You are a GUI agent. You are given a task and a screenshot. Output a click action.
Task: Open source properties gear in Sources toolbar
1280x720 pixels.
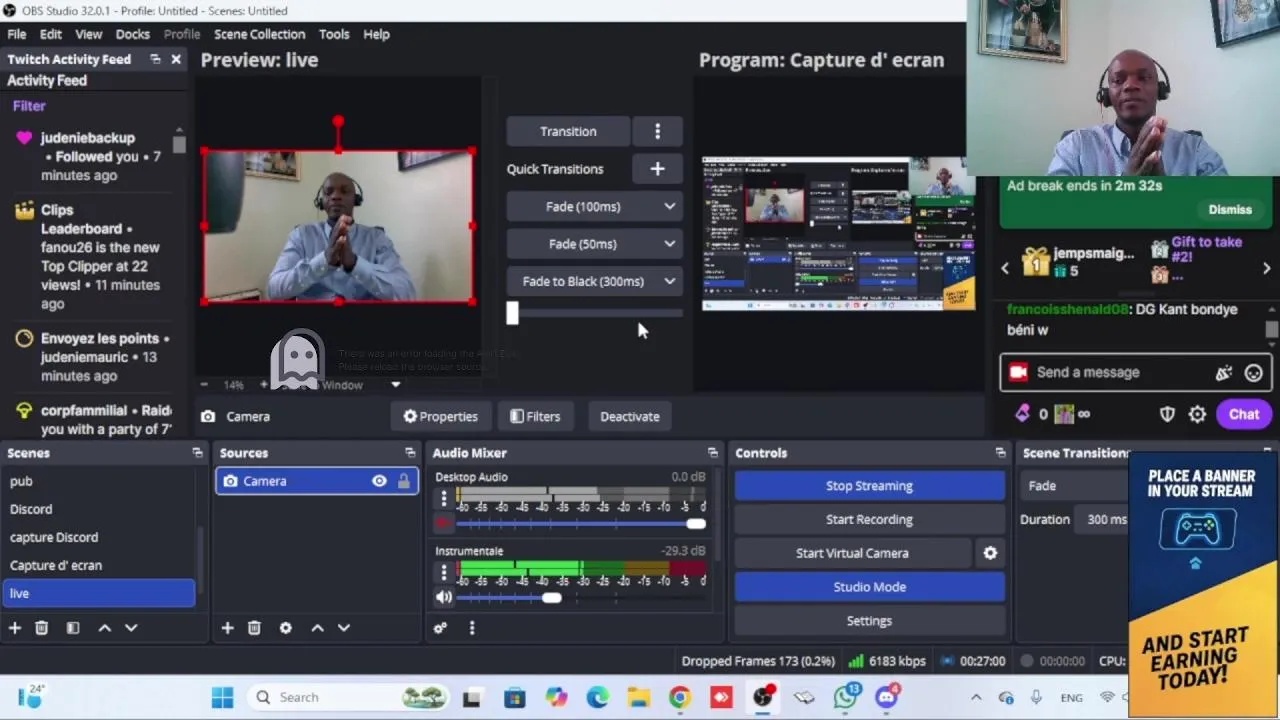point(286,628)
